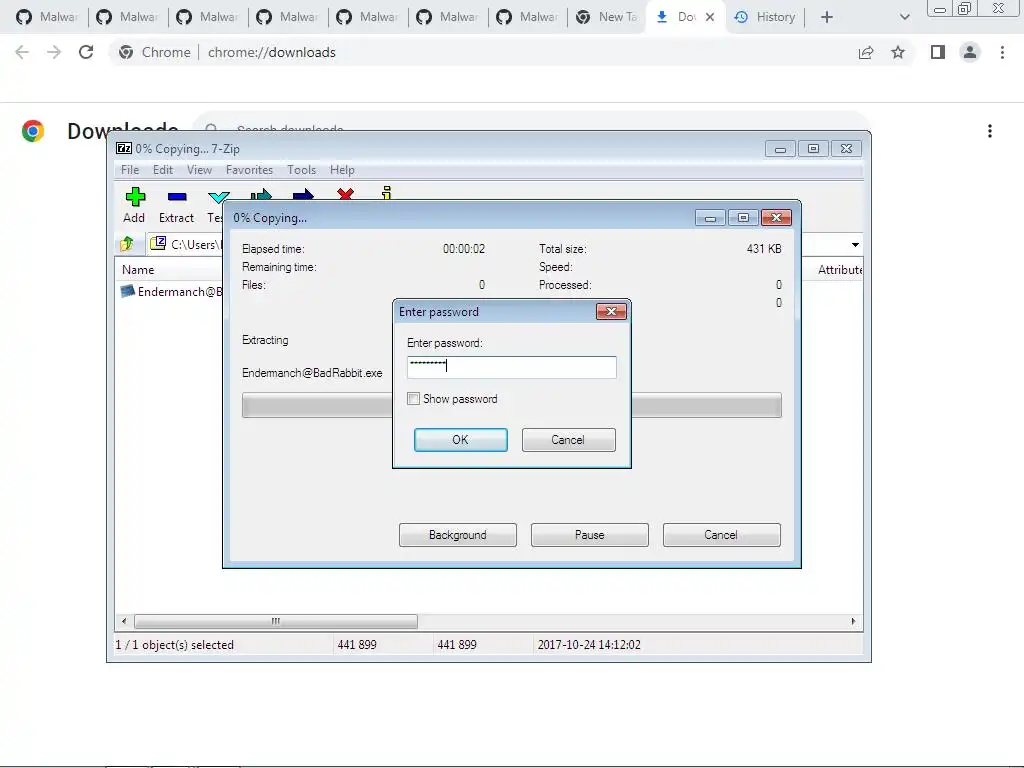Click the 7-Zip address path field
The height and width of the screenshot is (768, 1024).
(x=186, y=244)
